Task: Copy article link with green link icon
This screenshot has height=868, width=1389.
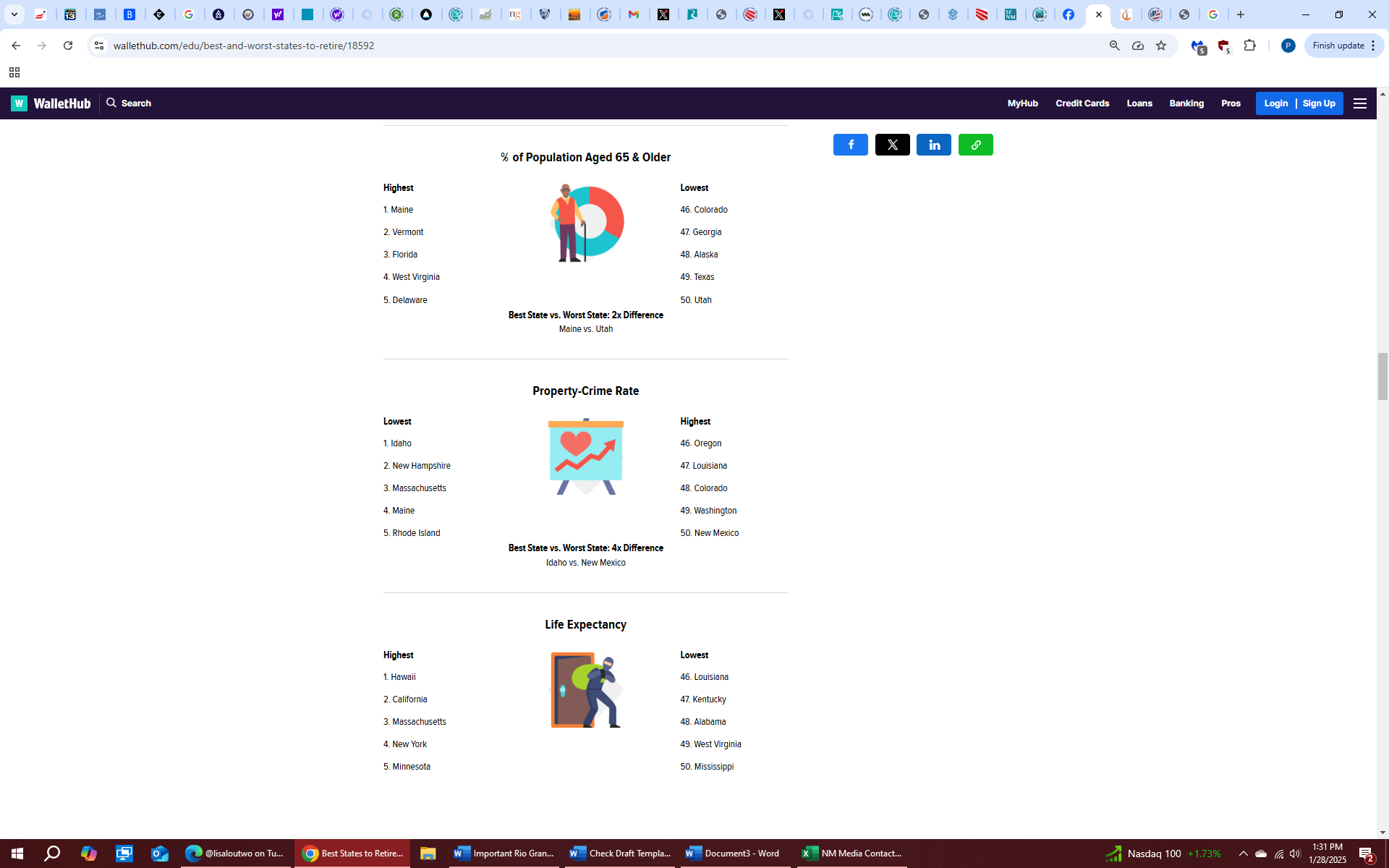Action: (x=975, y=145)
